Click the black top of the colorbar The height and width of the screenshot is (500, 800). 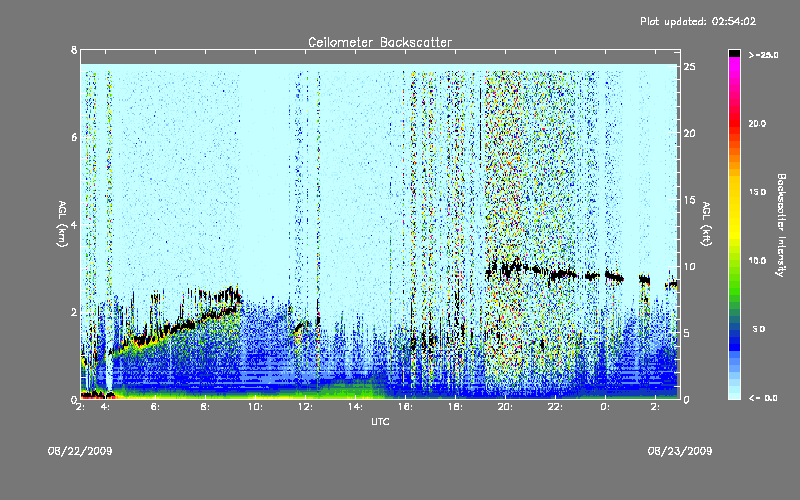734,53
